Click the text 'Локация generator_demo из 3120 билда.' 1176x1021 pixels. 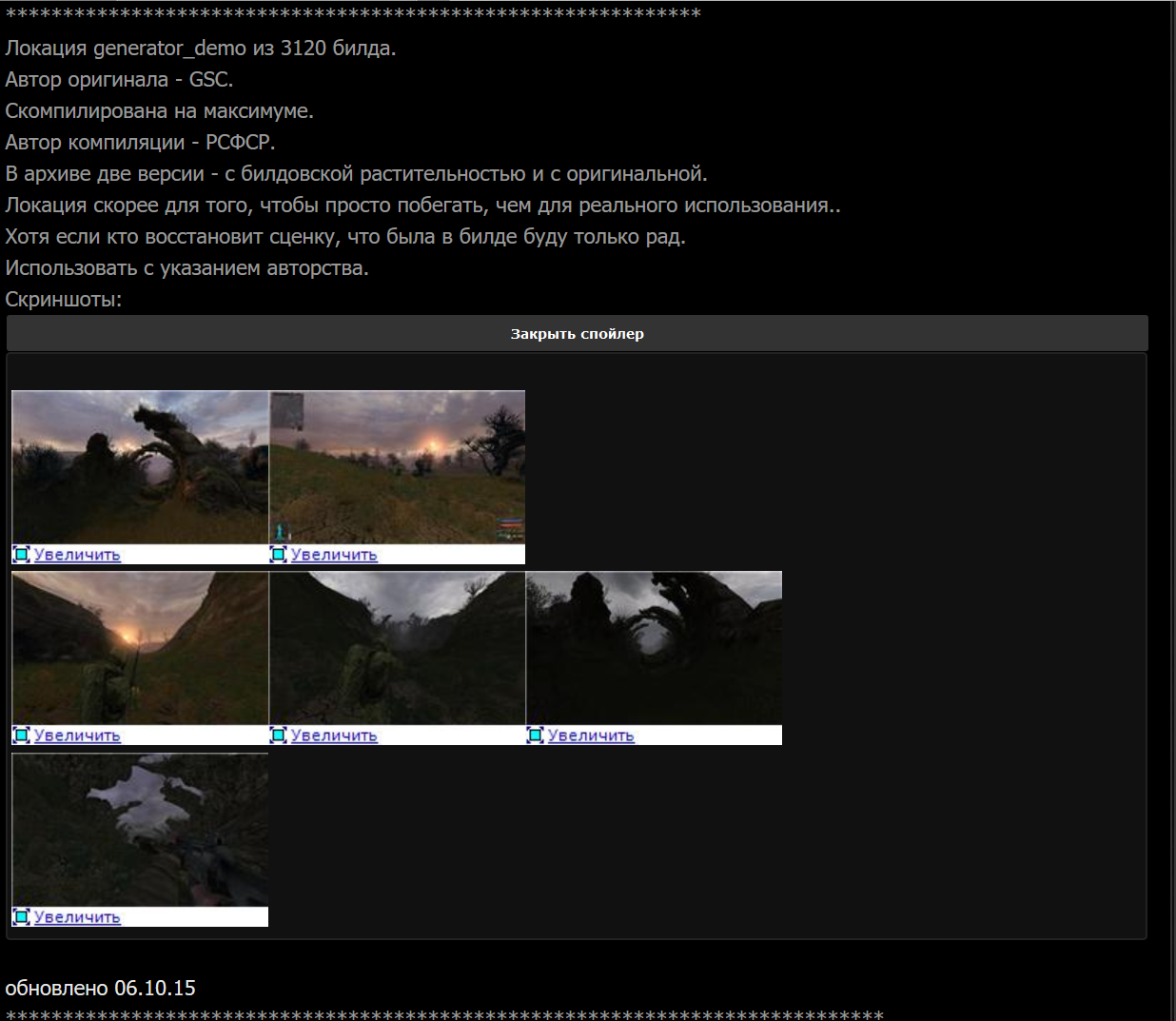click(x=201, y=49)
